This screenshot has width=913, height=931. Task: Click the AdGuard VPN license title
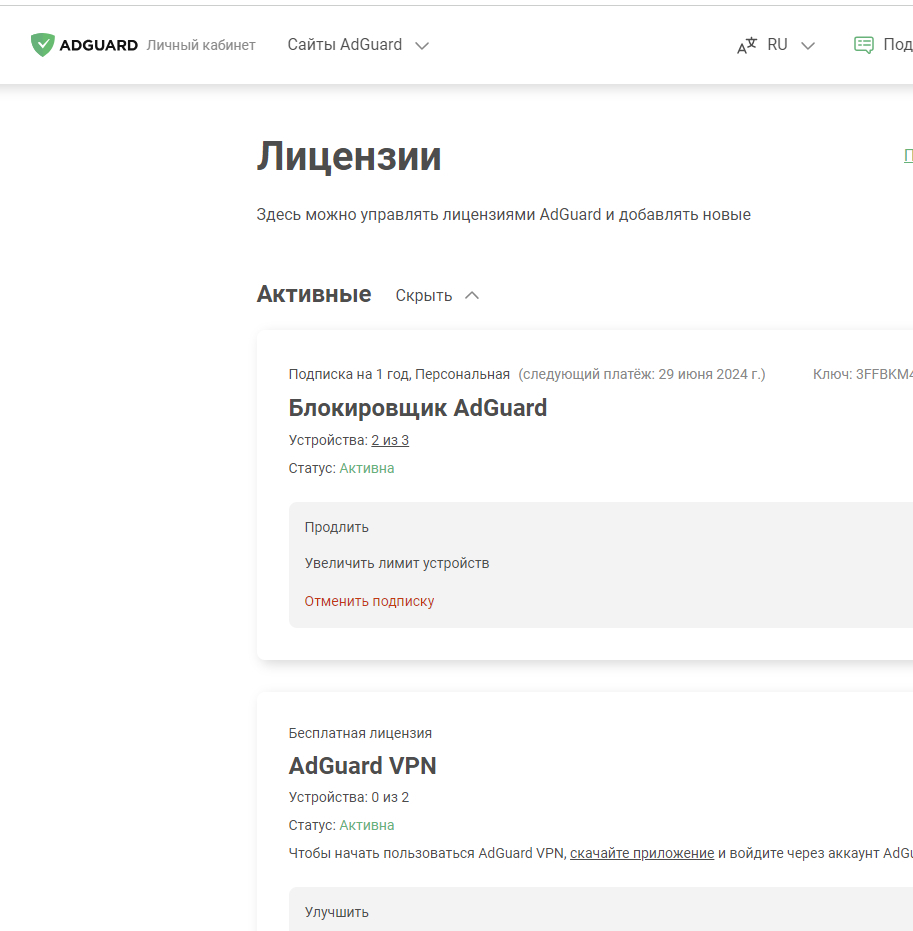[x=363, y=766]
